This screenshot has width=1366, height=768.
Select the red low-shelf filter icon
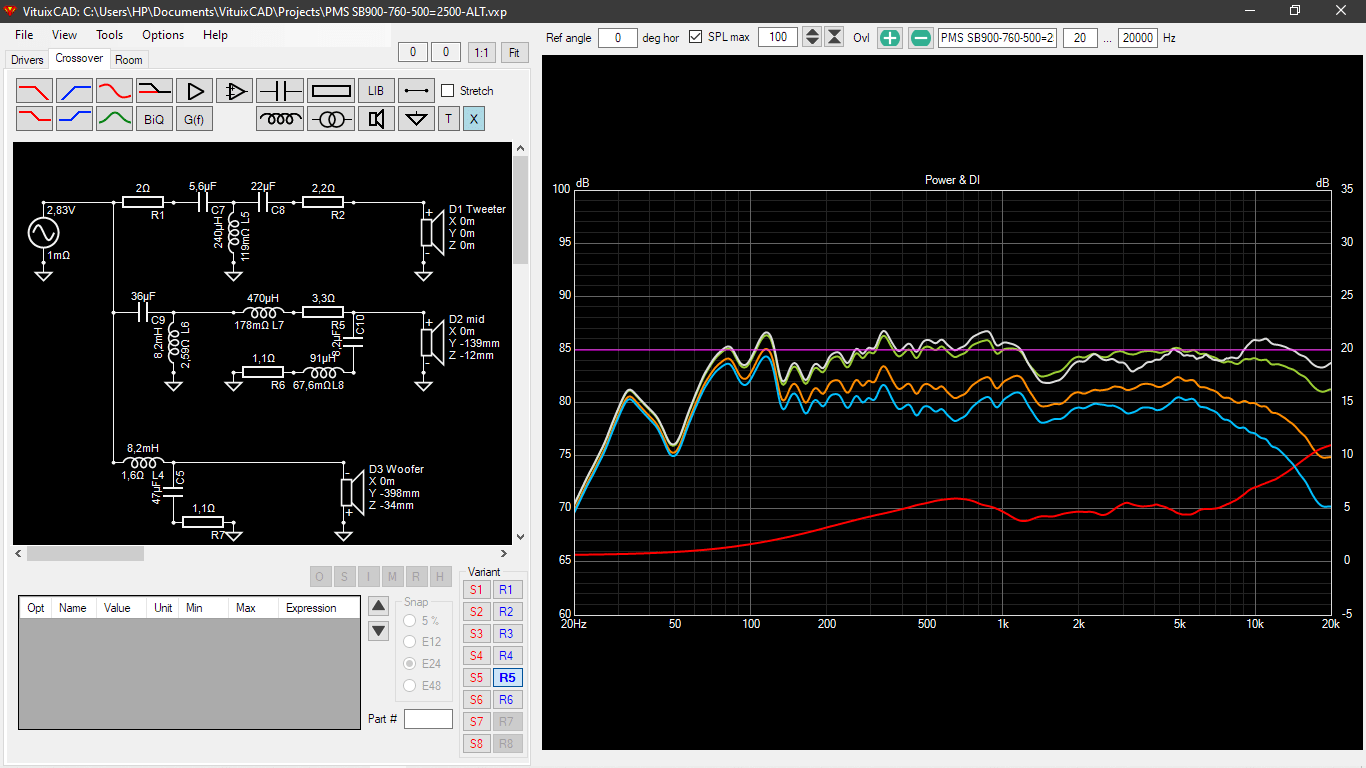coord(34,119)
